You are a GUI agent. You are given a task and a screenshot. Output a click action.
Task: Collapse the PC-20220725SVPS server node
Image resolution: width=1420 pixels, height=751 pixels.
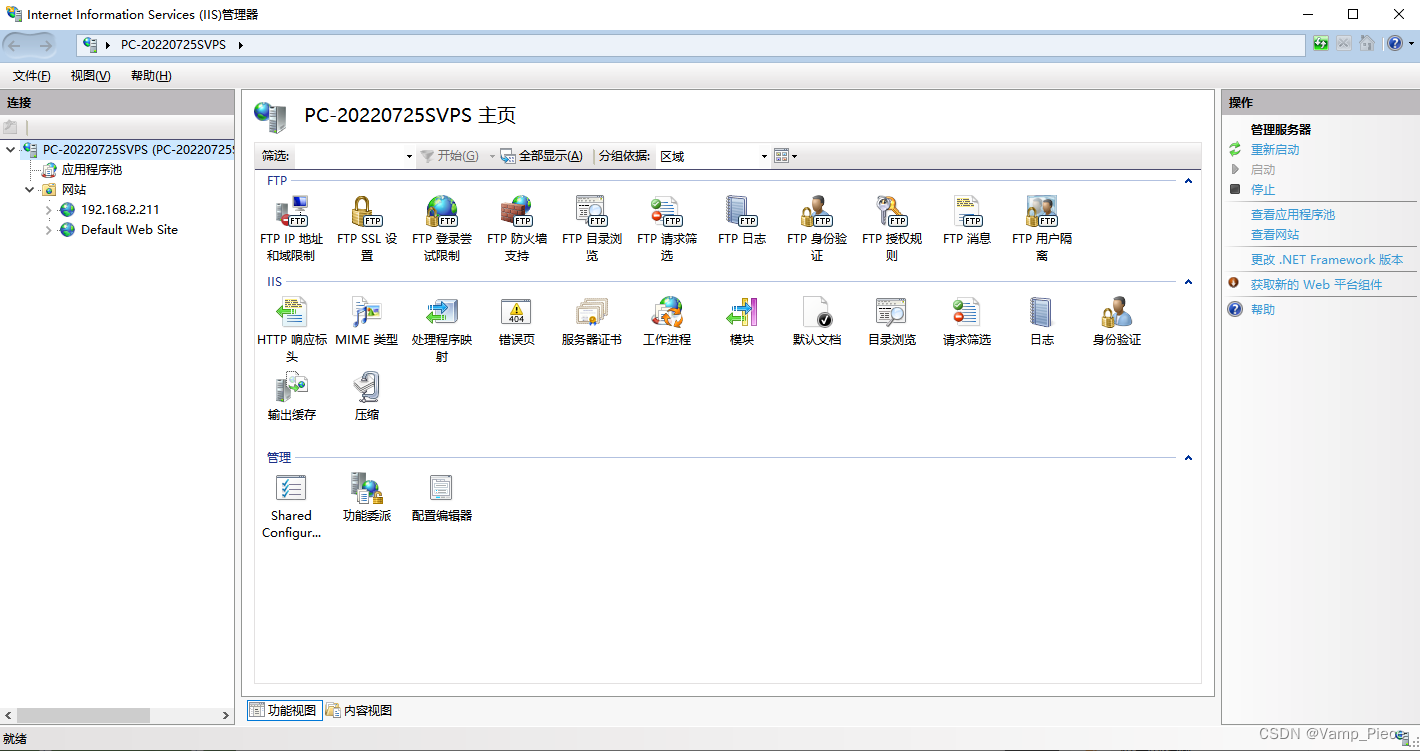(11, 150)
